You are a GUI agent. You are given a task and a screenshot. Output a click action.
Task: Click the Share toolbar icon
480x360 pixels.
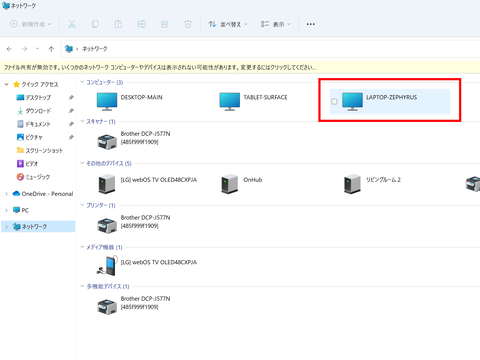[x=165, y=24]
